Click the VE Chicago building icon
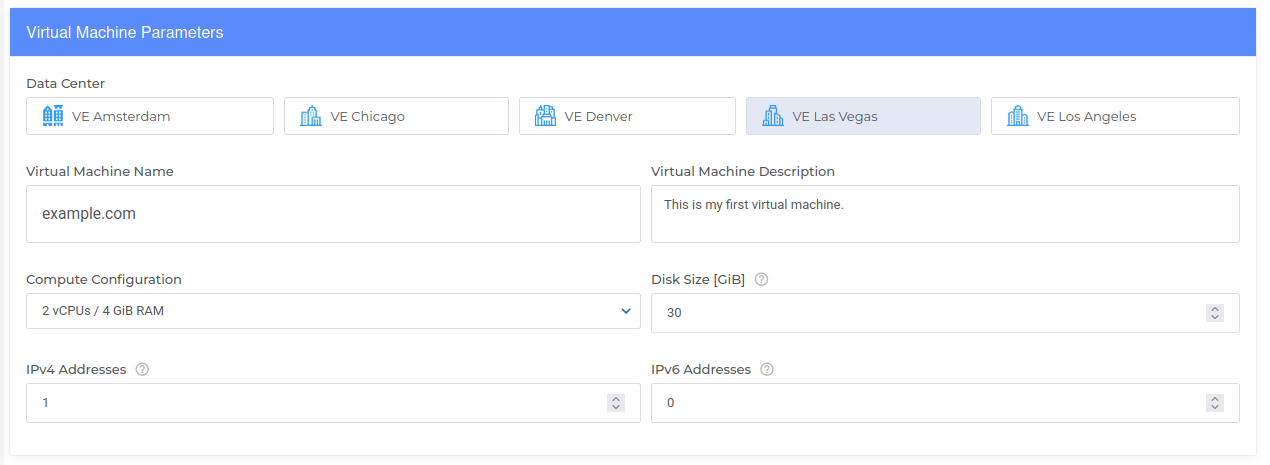 311,116
